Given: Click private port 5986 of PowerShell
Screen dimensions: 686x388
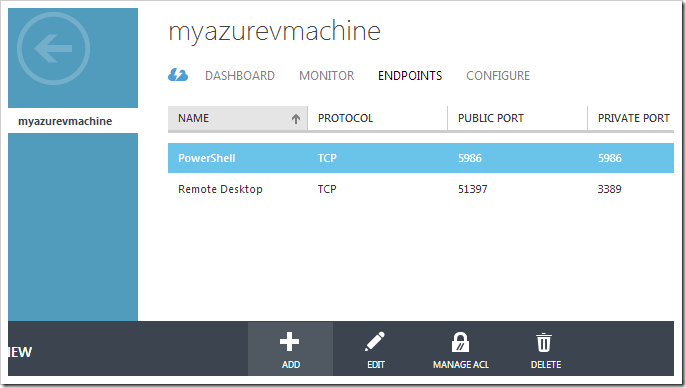Looking at the screenshot, I should point(609,158).
